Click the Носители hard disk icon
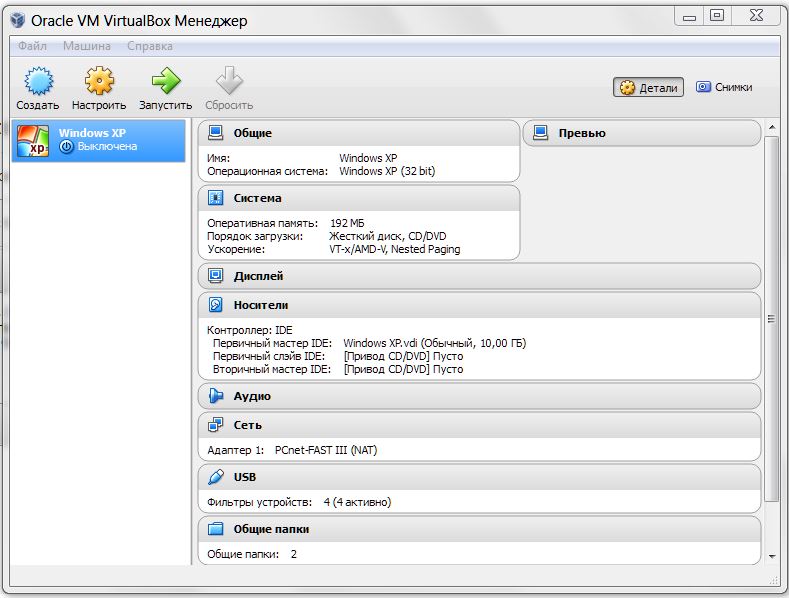 [215, 305]
